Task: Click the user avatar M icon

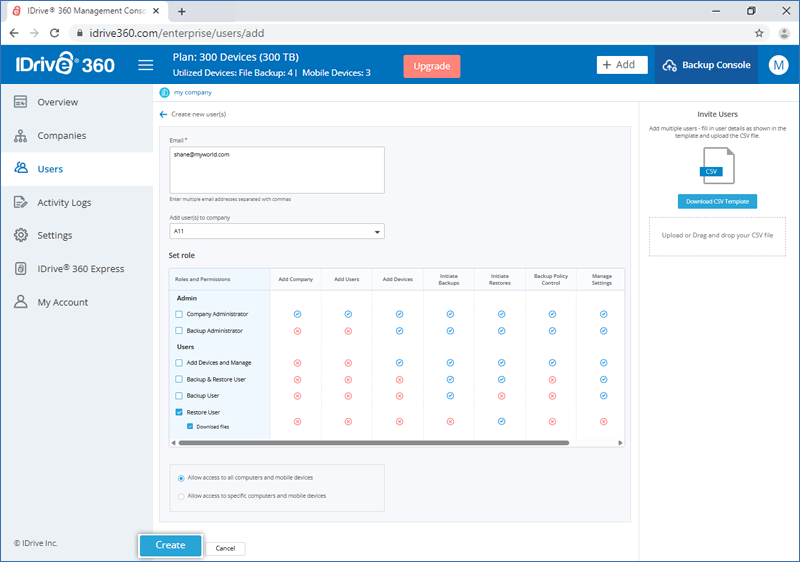Action: pyautogui.click(x=778, y=65)
